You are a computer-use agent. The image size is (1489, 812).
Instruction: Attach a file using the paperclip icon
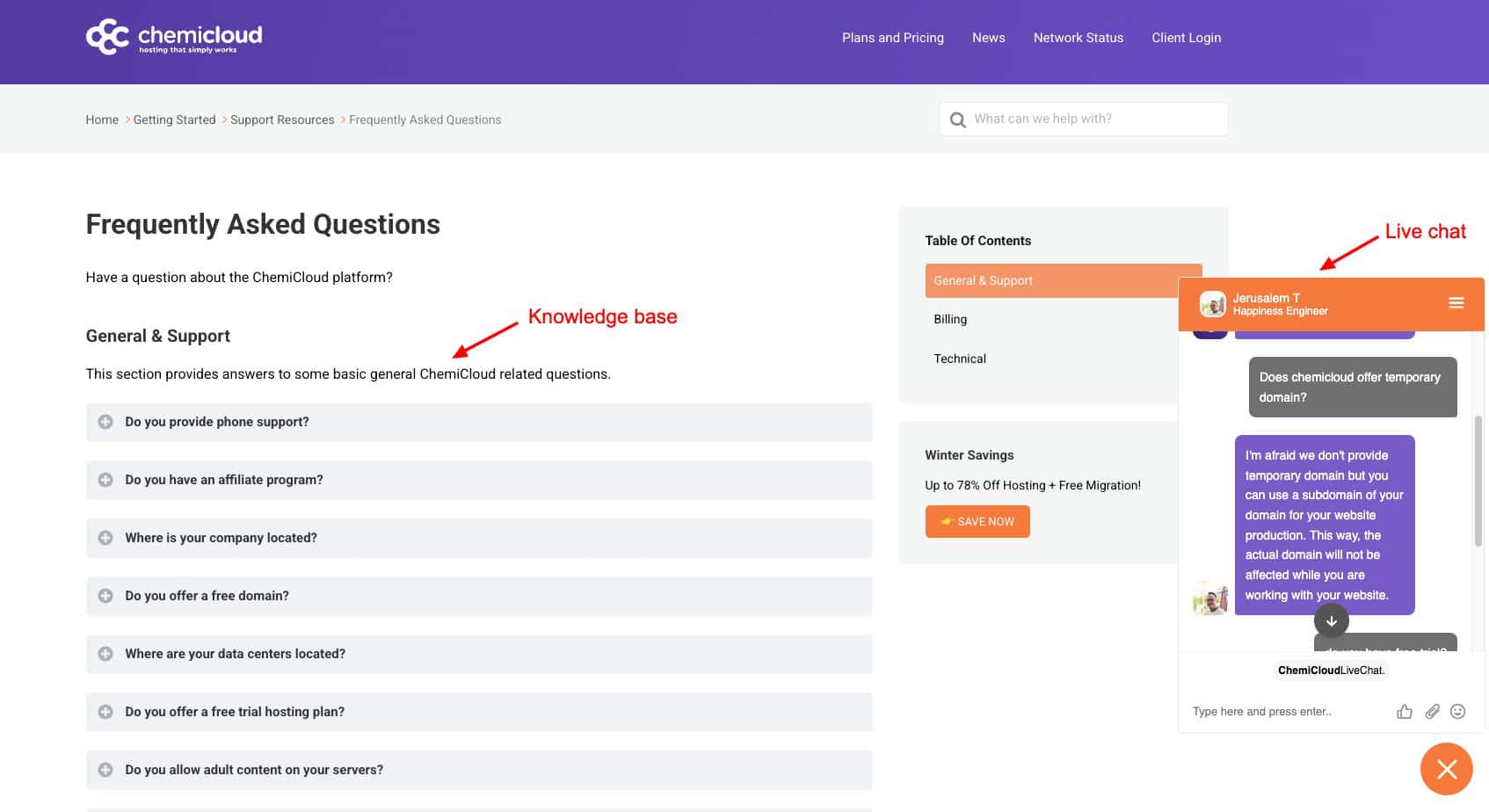pos(1432,711)
